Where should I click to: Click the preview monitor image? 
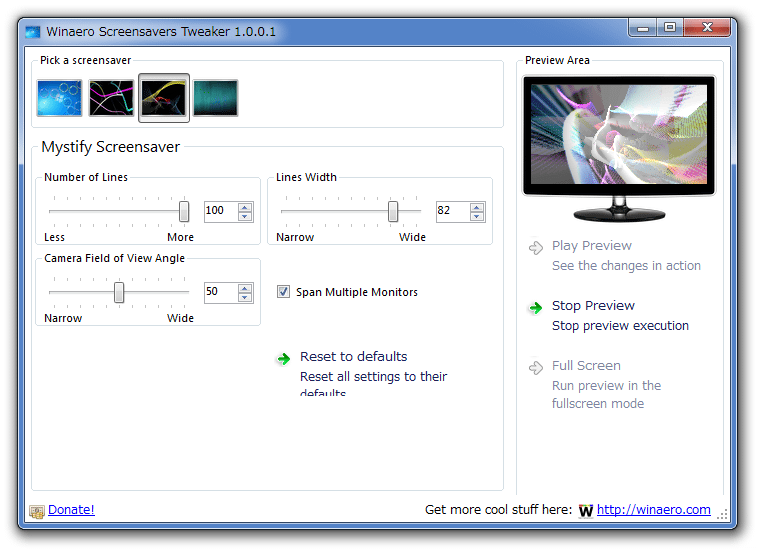tap(619, 148)
